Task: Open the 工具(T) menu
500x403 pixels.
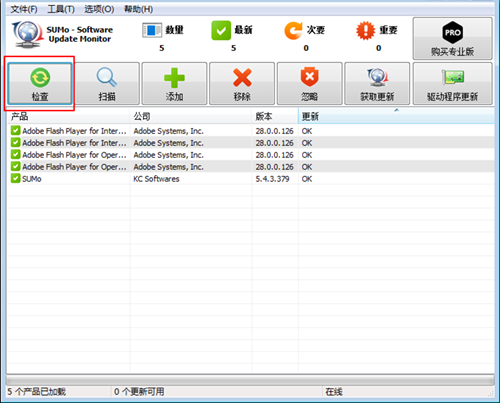Action: point(61,9)
